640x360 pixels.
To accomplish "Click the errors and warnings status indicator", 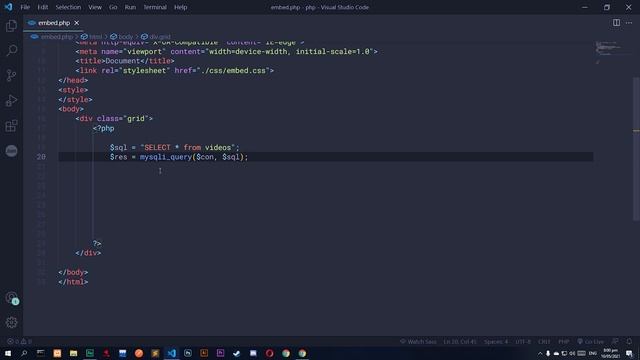I will (x=19, y=341).
